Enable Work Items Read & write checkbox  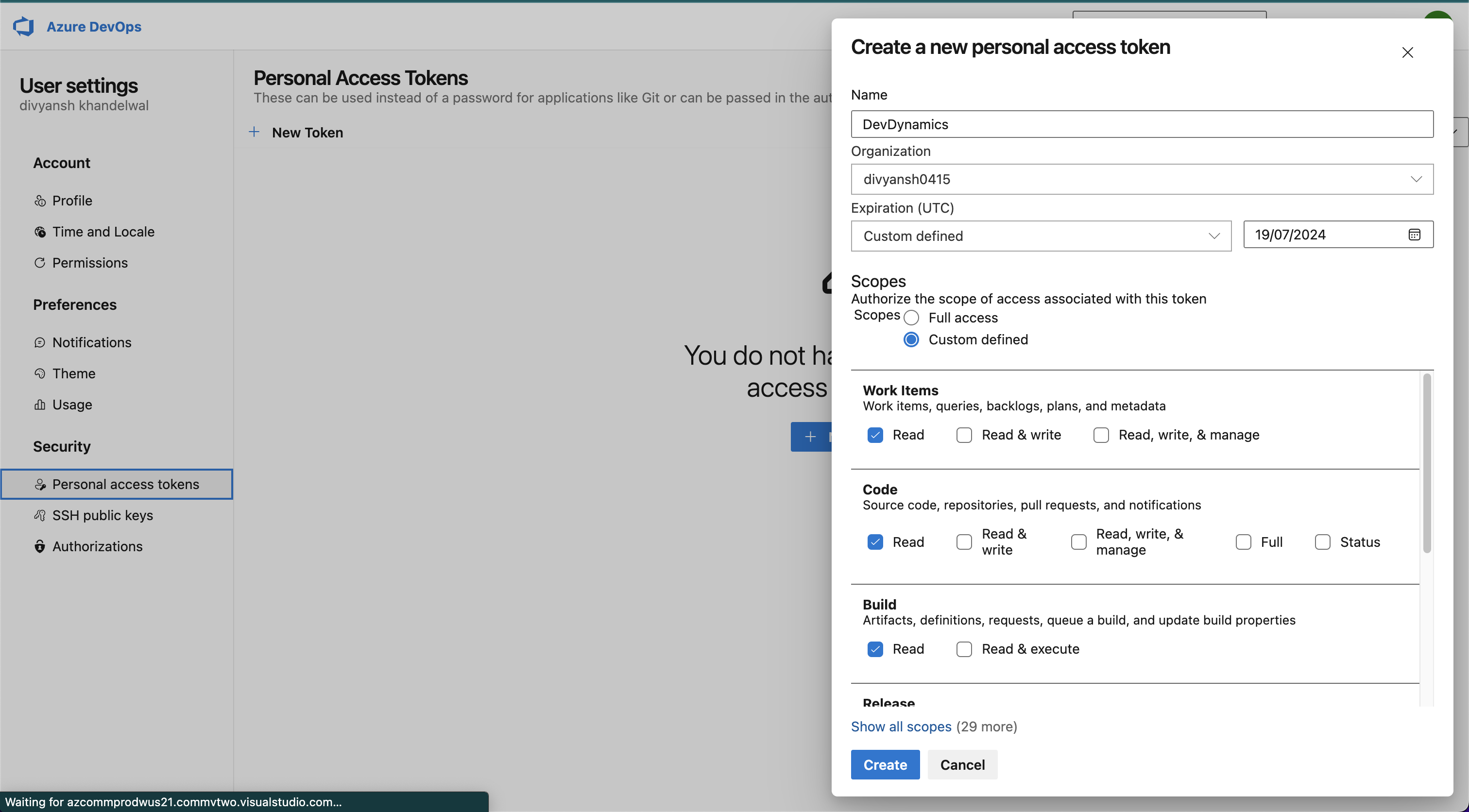coord(964,435)
